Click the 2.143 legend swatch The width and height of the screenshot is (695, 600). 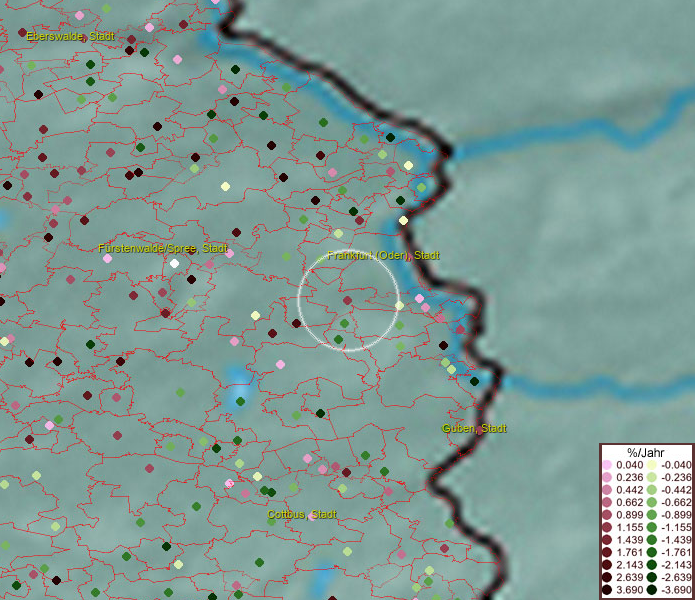[607, 565]
